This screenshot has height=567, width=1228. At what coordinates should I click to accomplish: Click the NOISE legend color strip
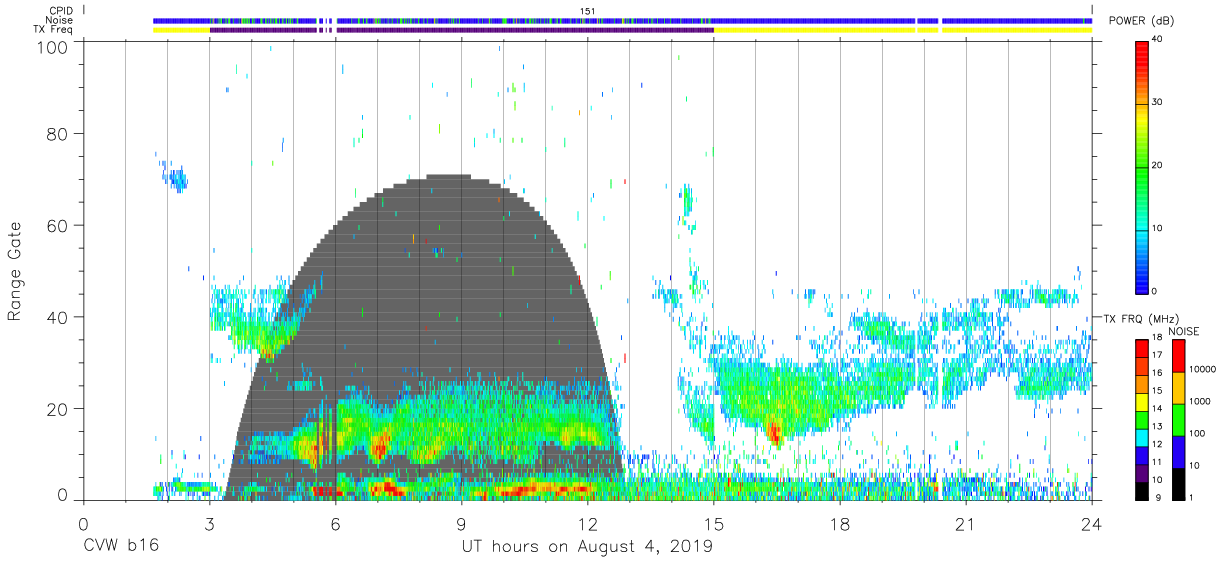(x=1179, y=420)
